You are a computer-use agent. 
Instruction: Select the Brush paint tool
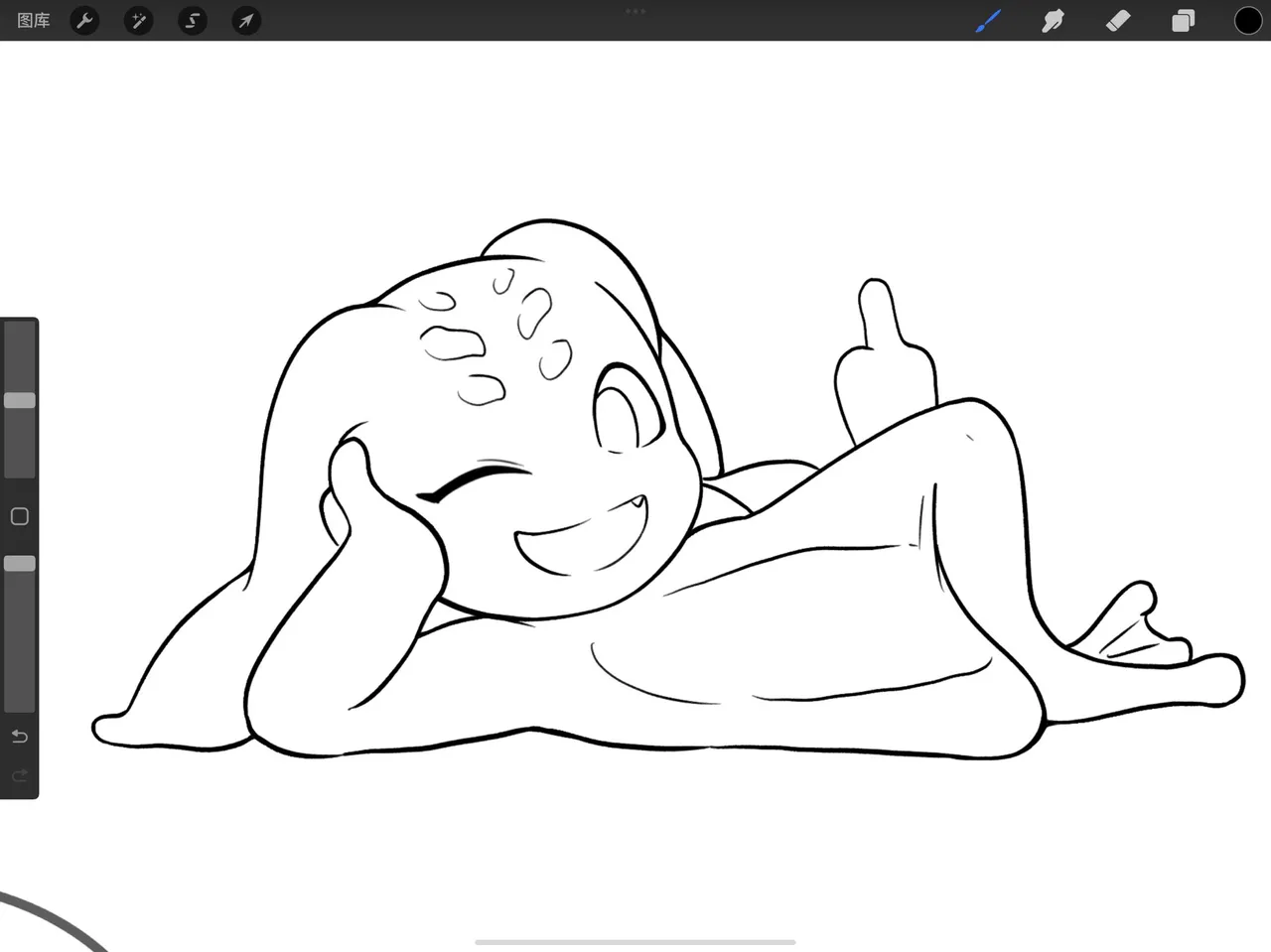(988, 20)
